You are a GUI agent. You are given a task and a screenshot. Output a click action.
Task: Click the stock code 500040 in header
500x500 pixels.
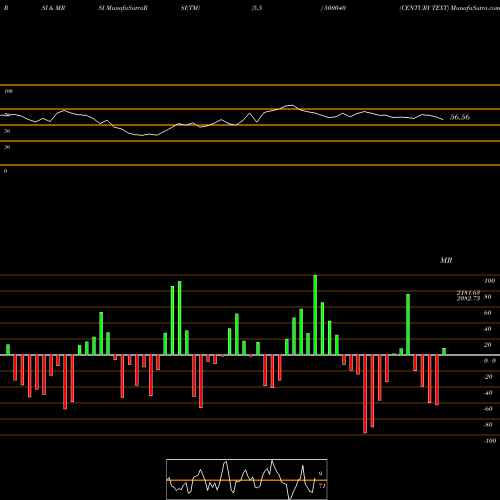click(335, 8)
